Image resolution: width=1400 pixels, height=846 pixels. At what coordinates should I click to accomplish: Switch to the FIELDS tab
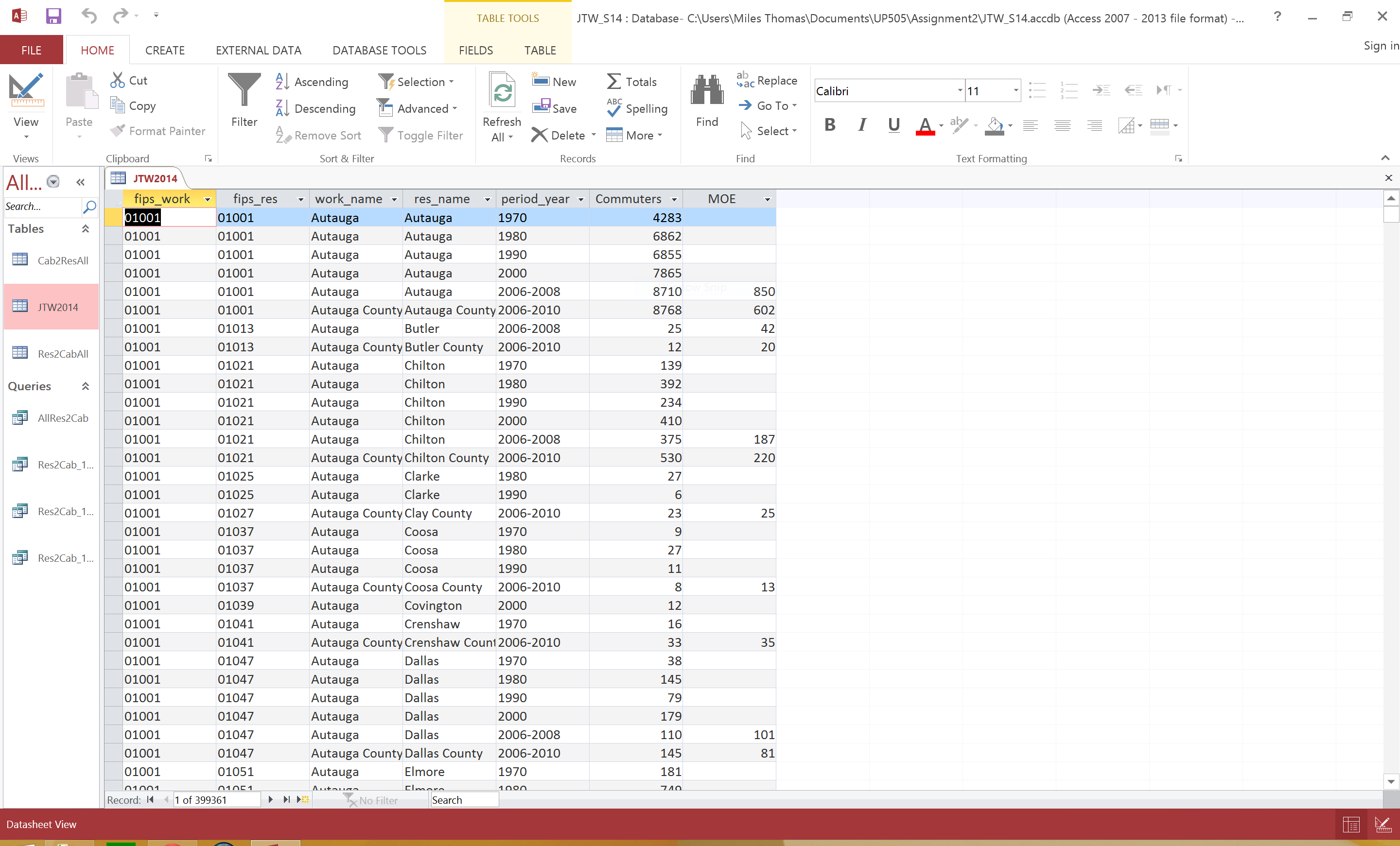tap(475, 50)
